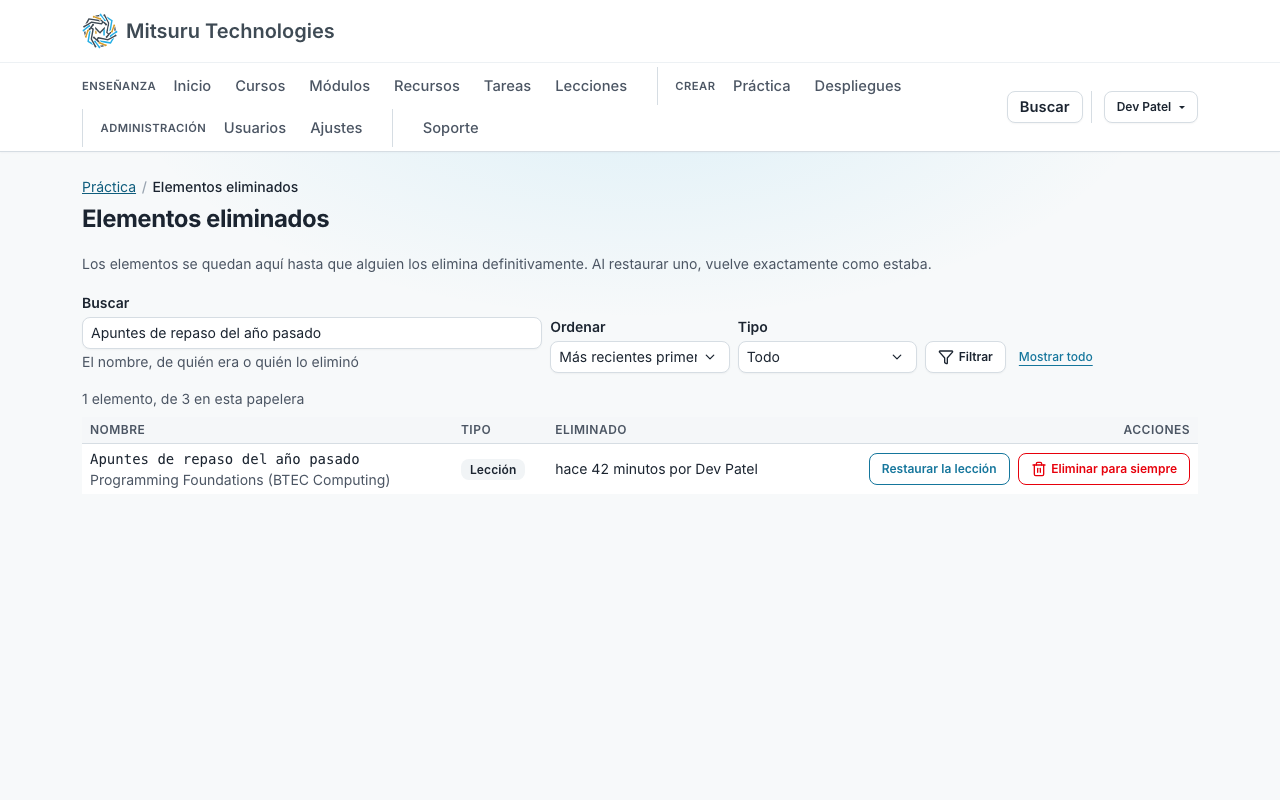
Task: Open the Dev Patel user menu
Action: 1151,107
